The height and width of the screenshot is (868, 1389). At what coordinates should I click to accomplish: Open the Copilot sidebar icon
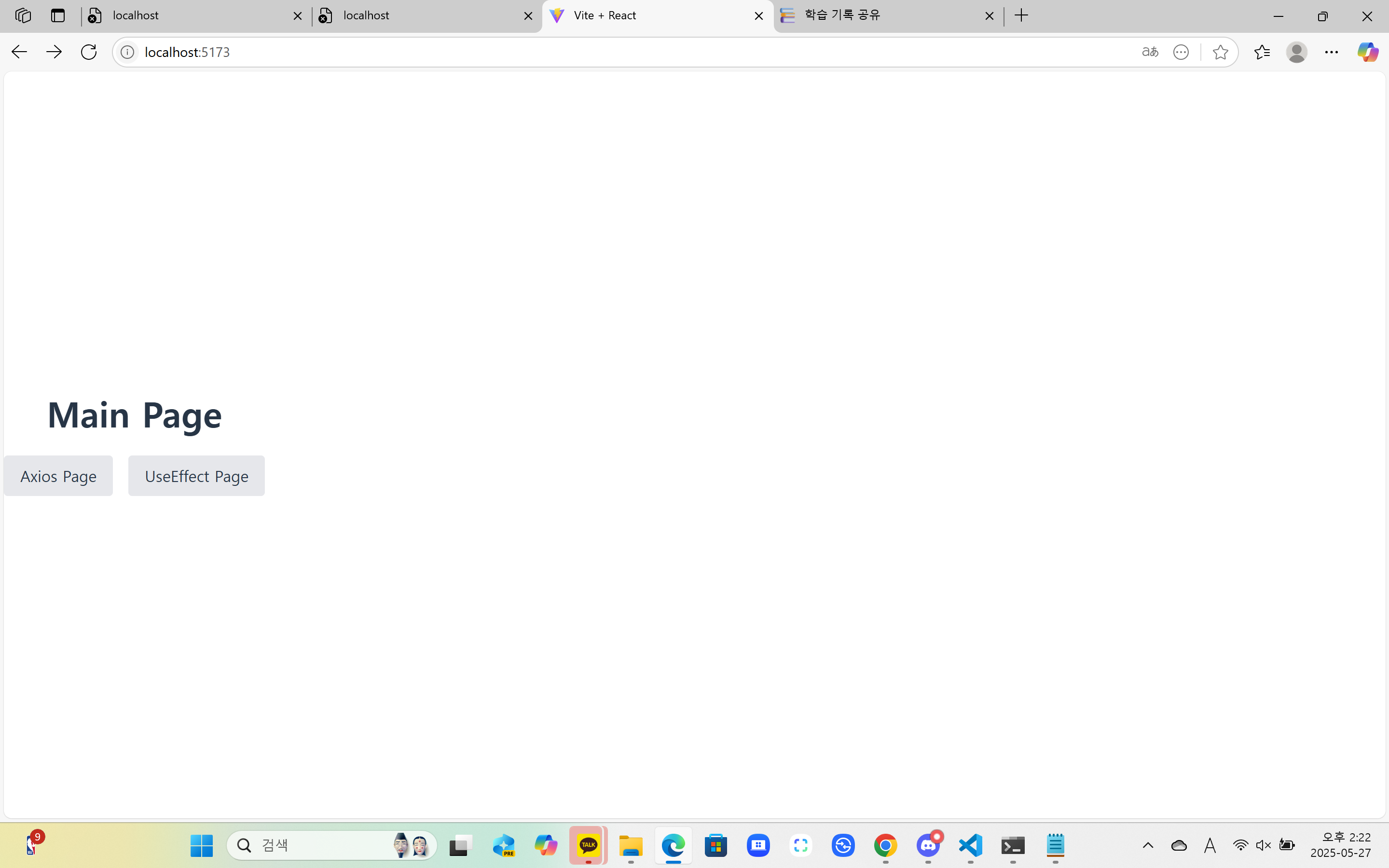1367,52
